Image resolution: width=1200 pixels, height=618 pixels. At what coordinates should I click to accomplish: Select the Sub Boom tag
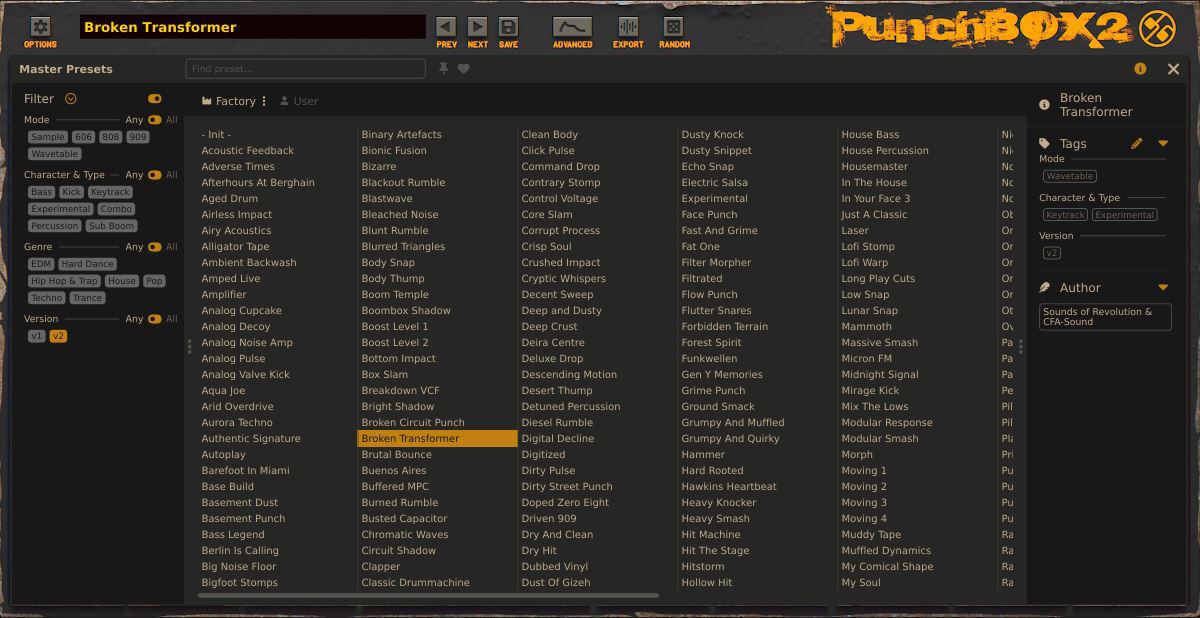click(x=111, y=226)
